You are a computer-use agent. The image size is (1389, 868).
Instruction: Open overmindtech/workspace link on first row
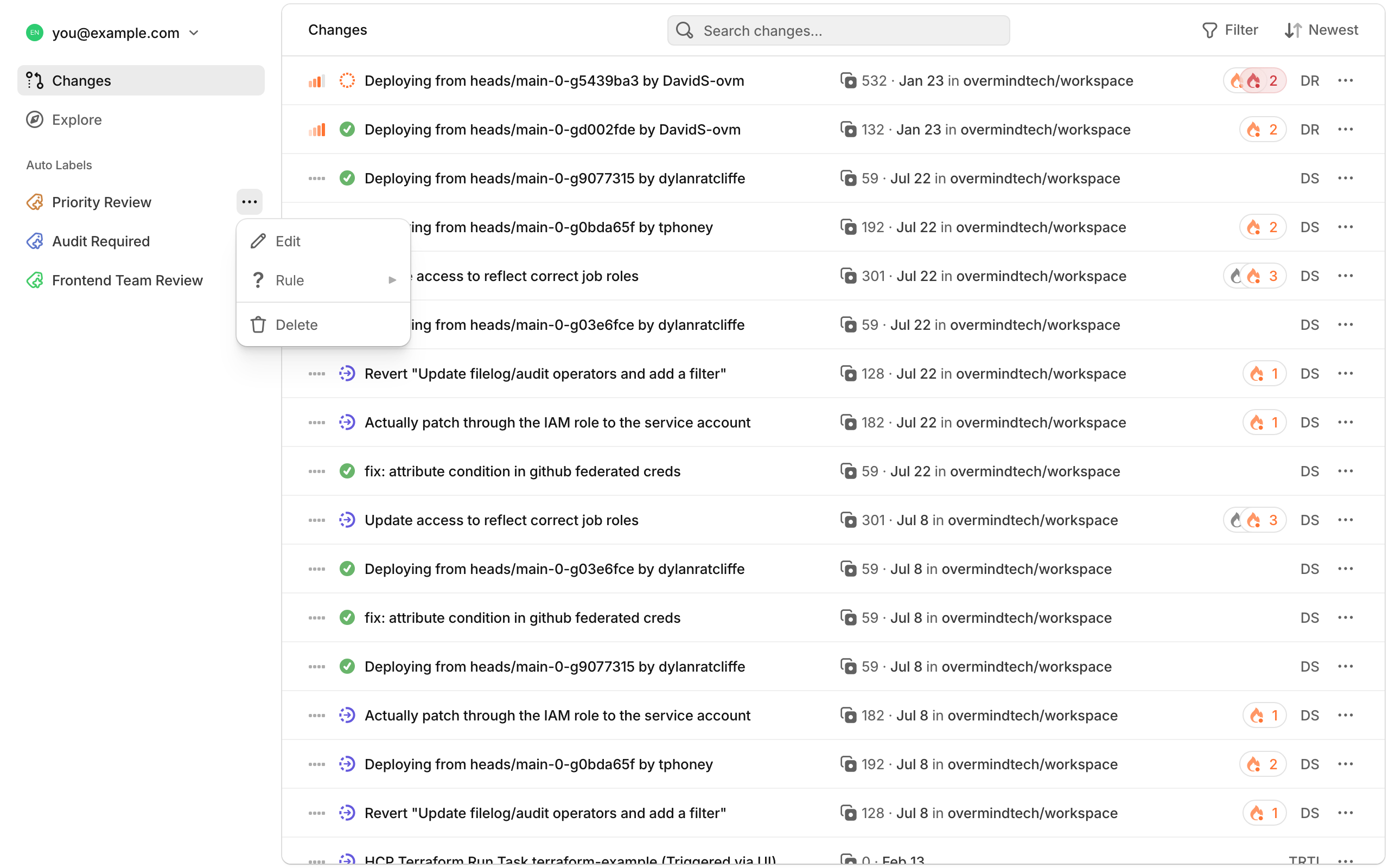pos(1048,80)
